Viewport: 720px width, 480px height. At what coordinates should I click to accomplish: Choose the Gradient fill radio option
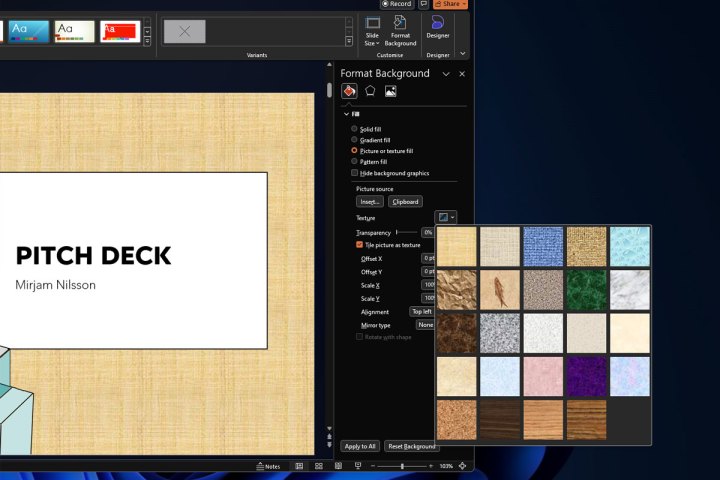click(x=354, y=140)
